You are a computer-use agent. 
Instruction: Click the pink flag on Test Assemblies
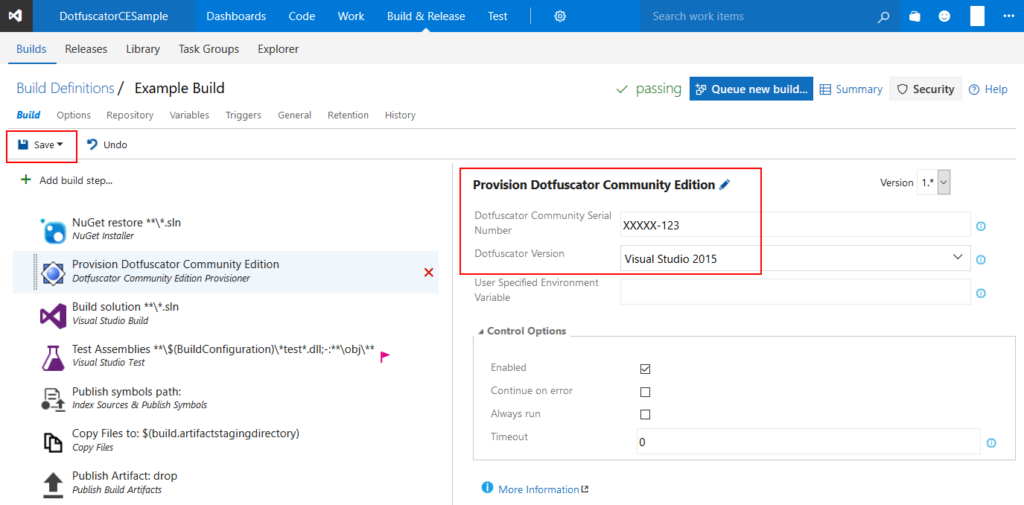coord(385,355)
